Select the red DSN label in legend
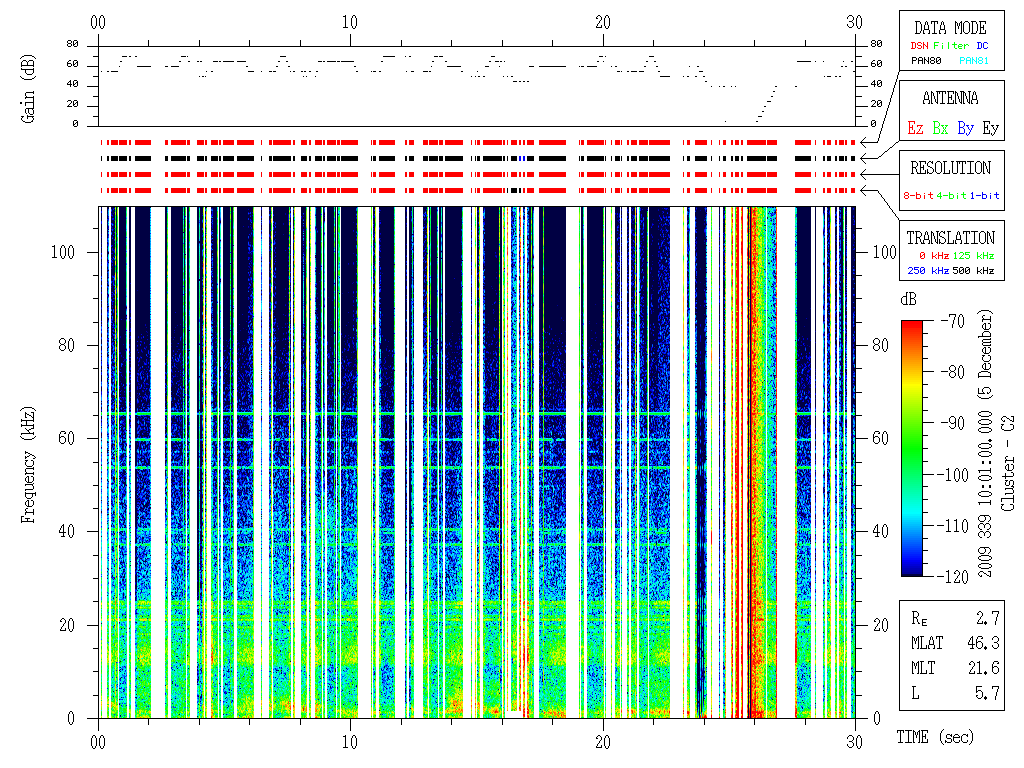The width and height of the screenshot is (1024, 768). [x=919, y=46]
